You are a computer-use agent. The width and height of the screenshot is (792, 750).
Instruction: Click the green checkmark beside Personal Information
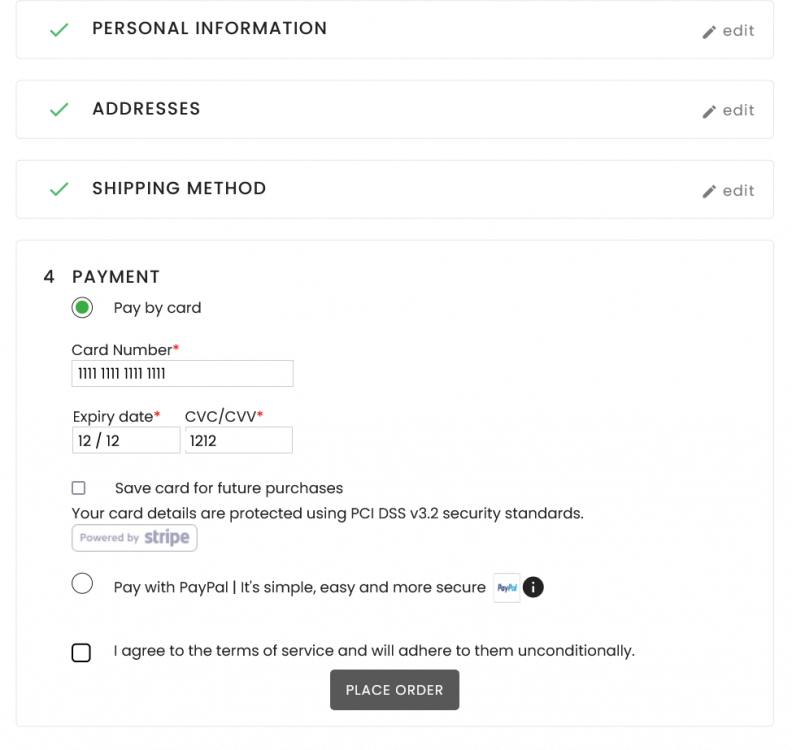[x=59, y=30]
